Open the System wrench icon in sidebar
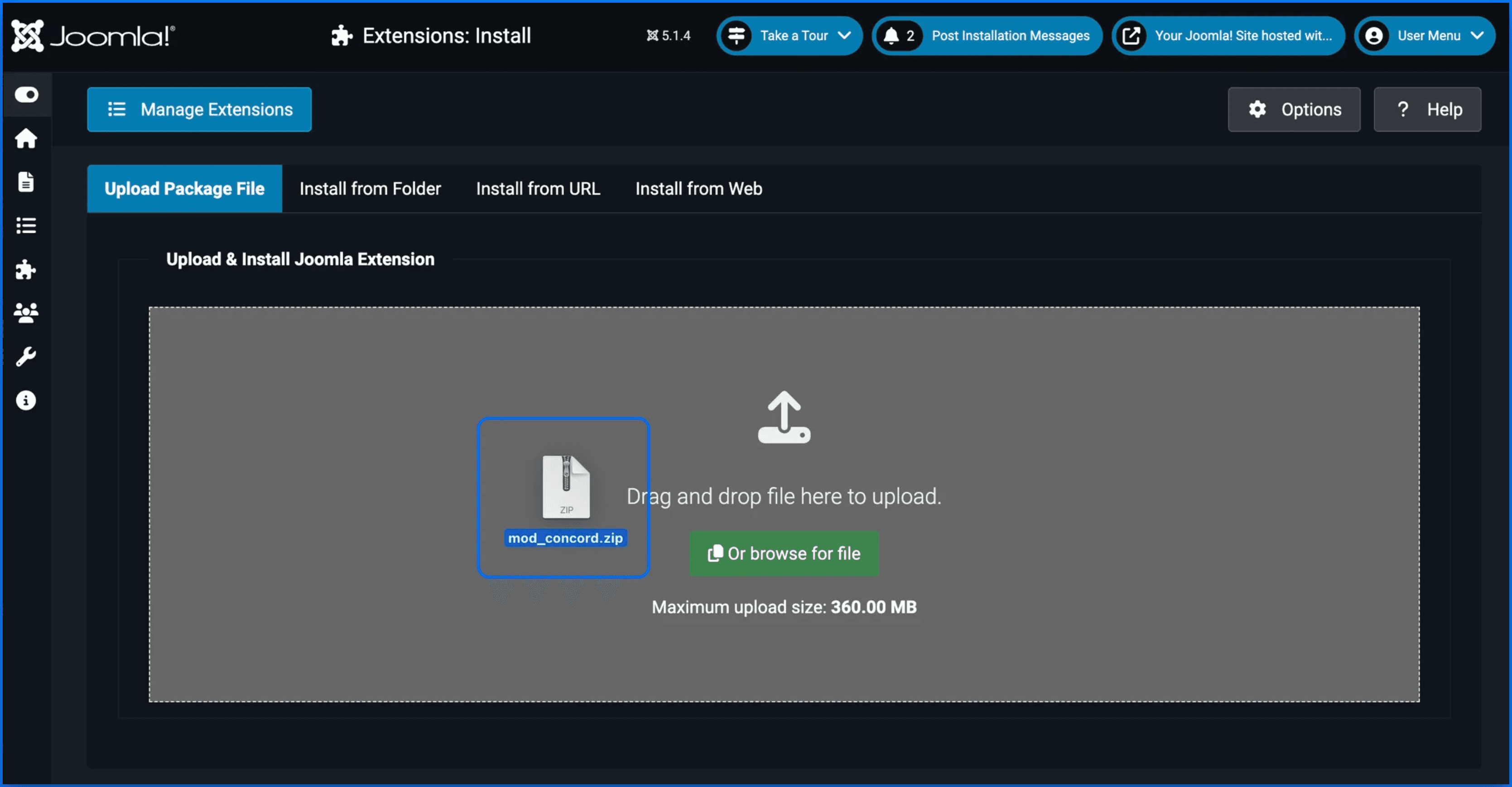The height and width of the screenshot is (787, 1512). (26, 357)
